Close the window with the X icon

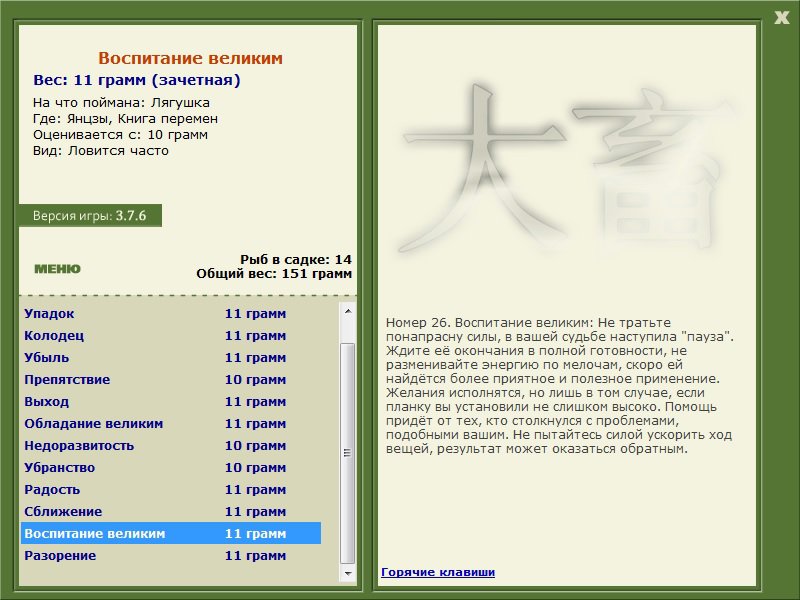781,18
